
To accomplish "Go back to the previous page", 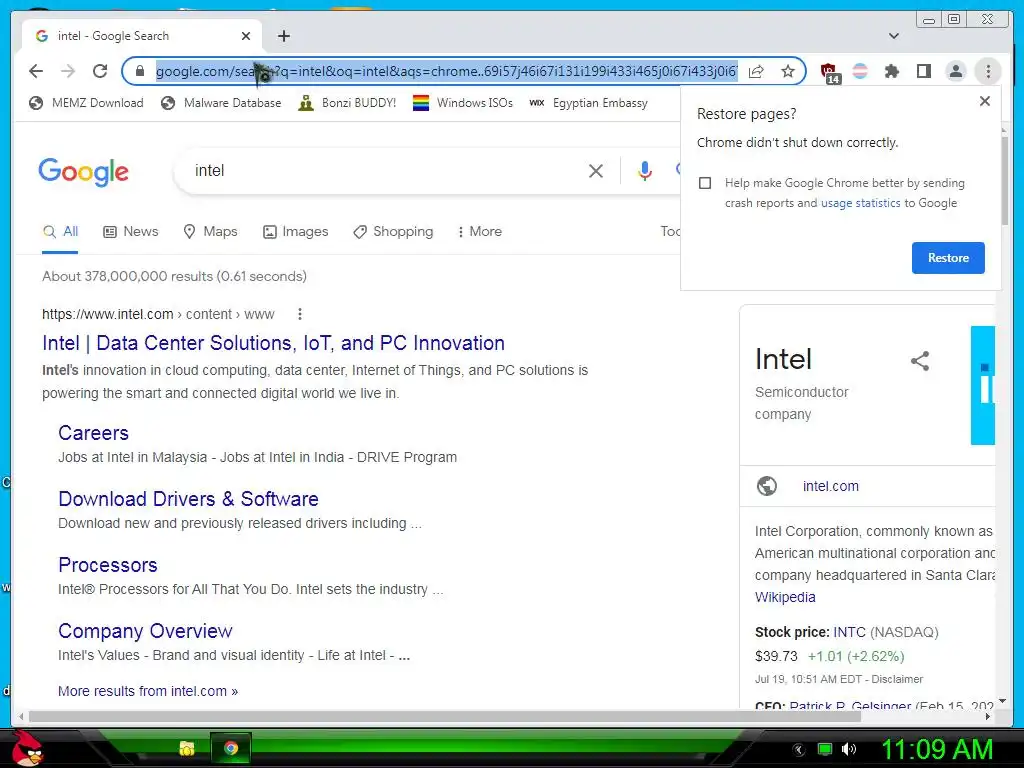I will tap(36, 71).
